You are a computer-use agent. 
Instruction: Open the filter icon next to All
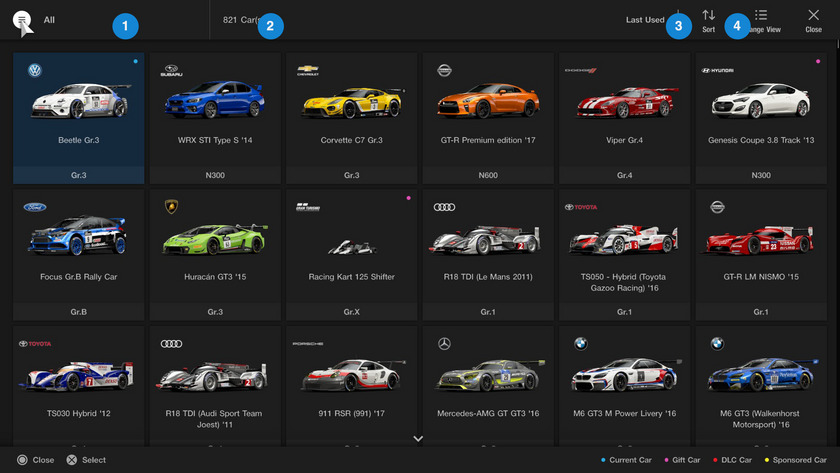[x=22, y=21]
